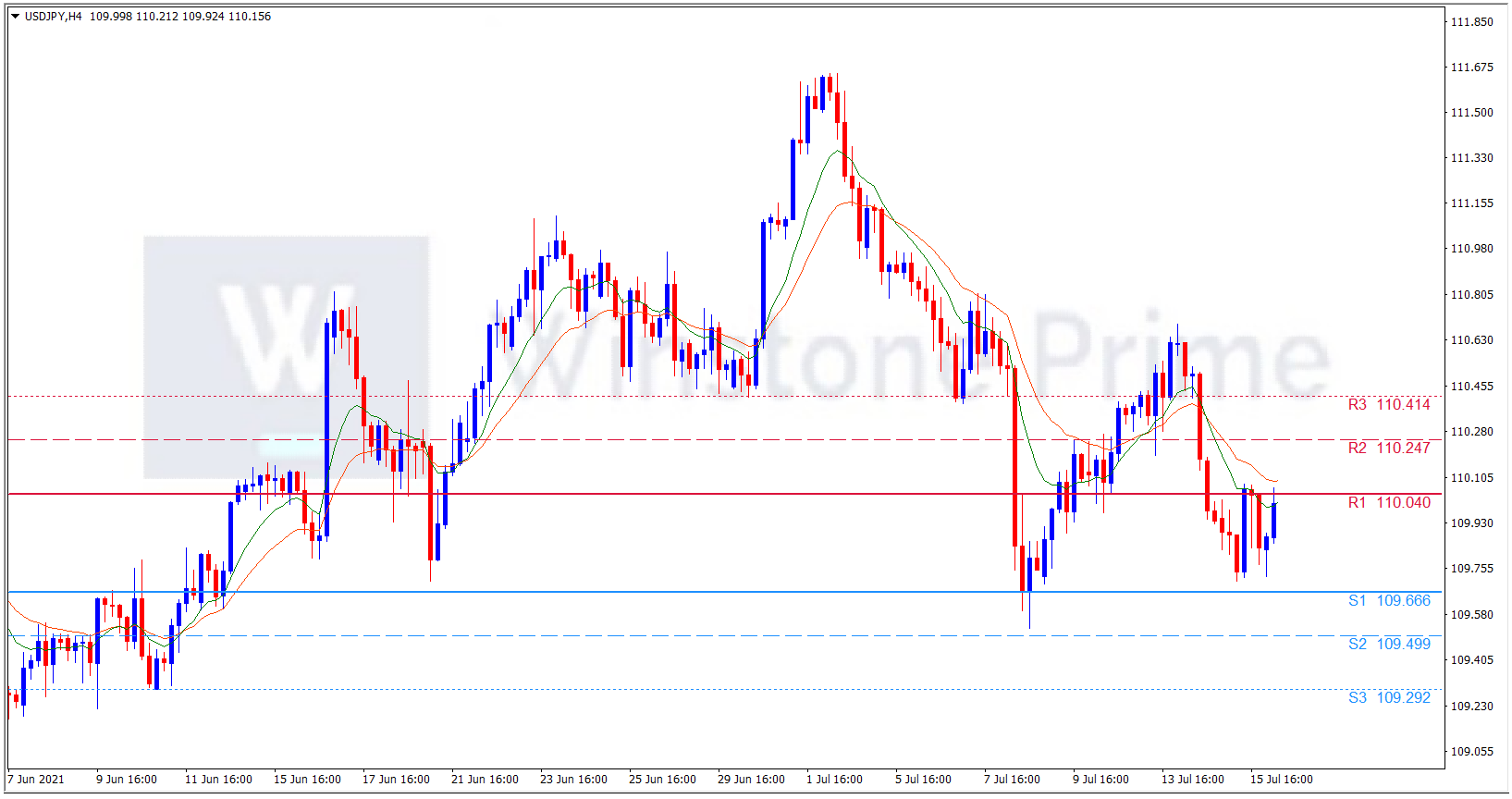
Task: Select the R3 110.414 resistance label
Action: 1388,404
